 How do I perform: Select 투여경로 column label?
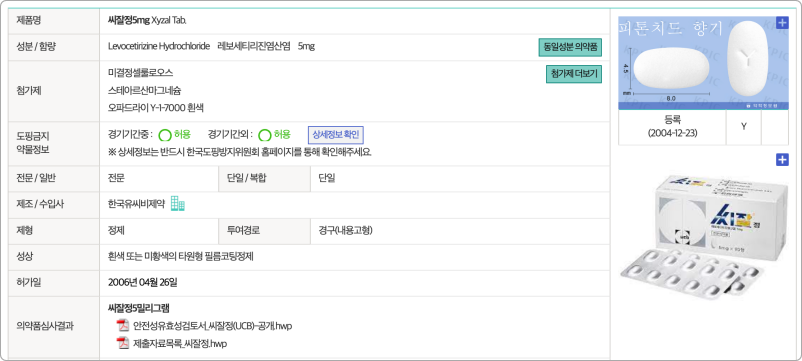tap(243, 231)
